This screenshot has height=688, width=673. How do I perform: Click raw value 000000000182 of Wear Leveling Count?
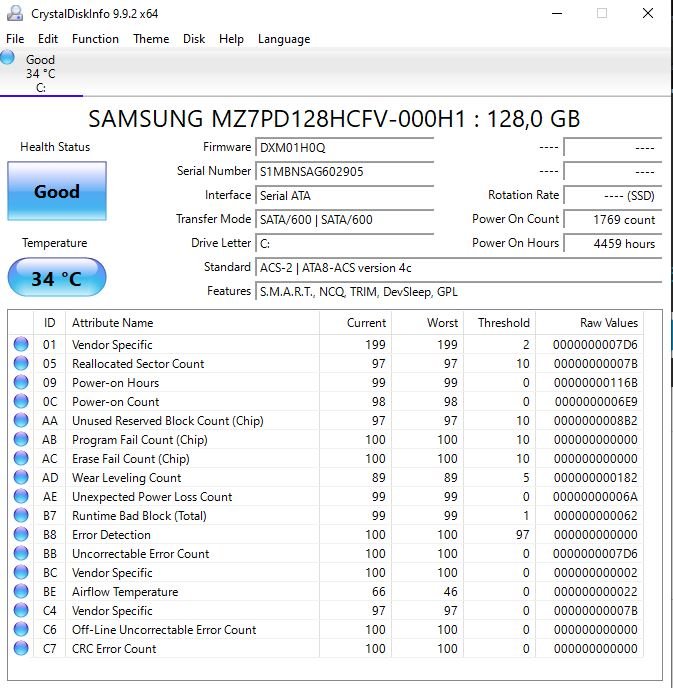(x=595, y=478)
